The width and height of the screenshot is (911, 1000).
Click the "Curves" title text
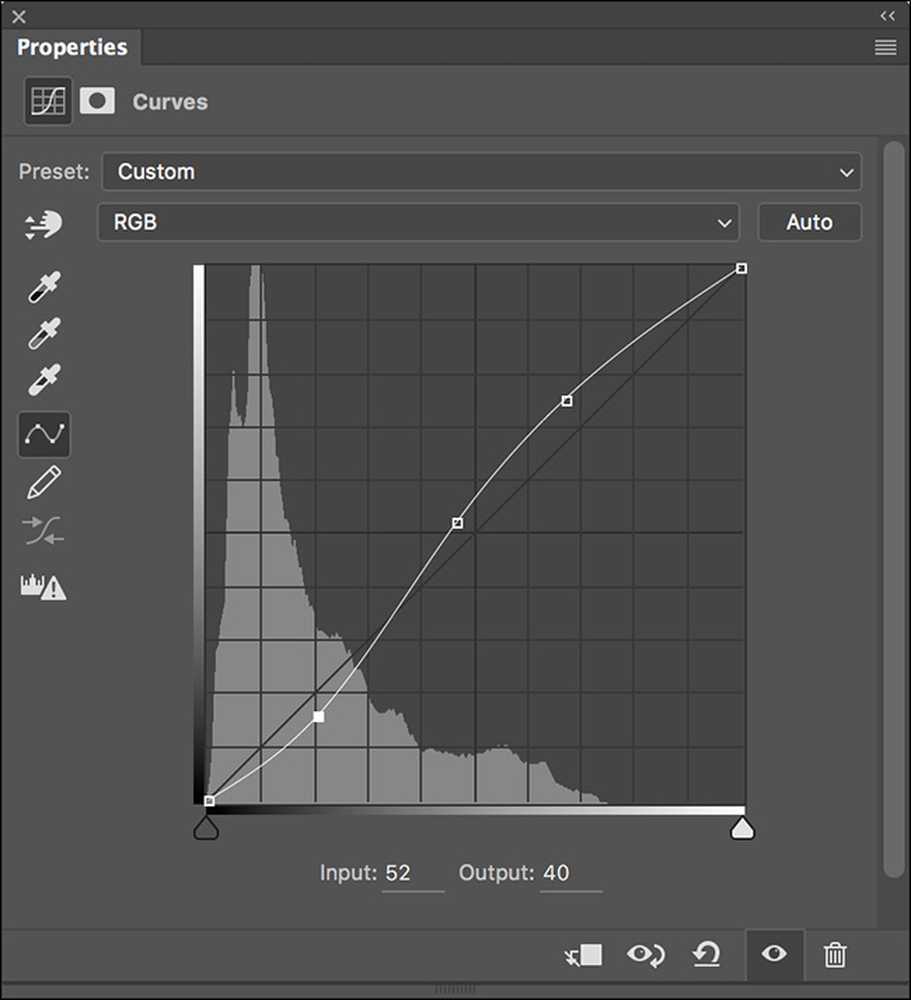170,102
